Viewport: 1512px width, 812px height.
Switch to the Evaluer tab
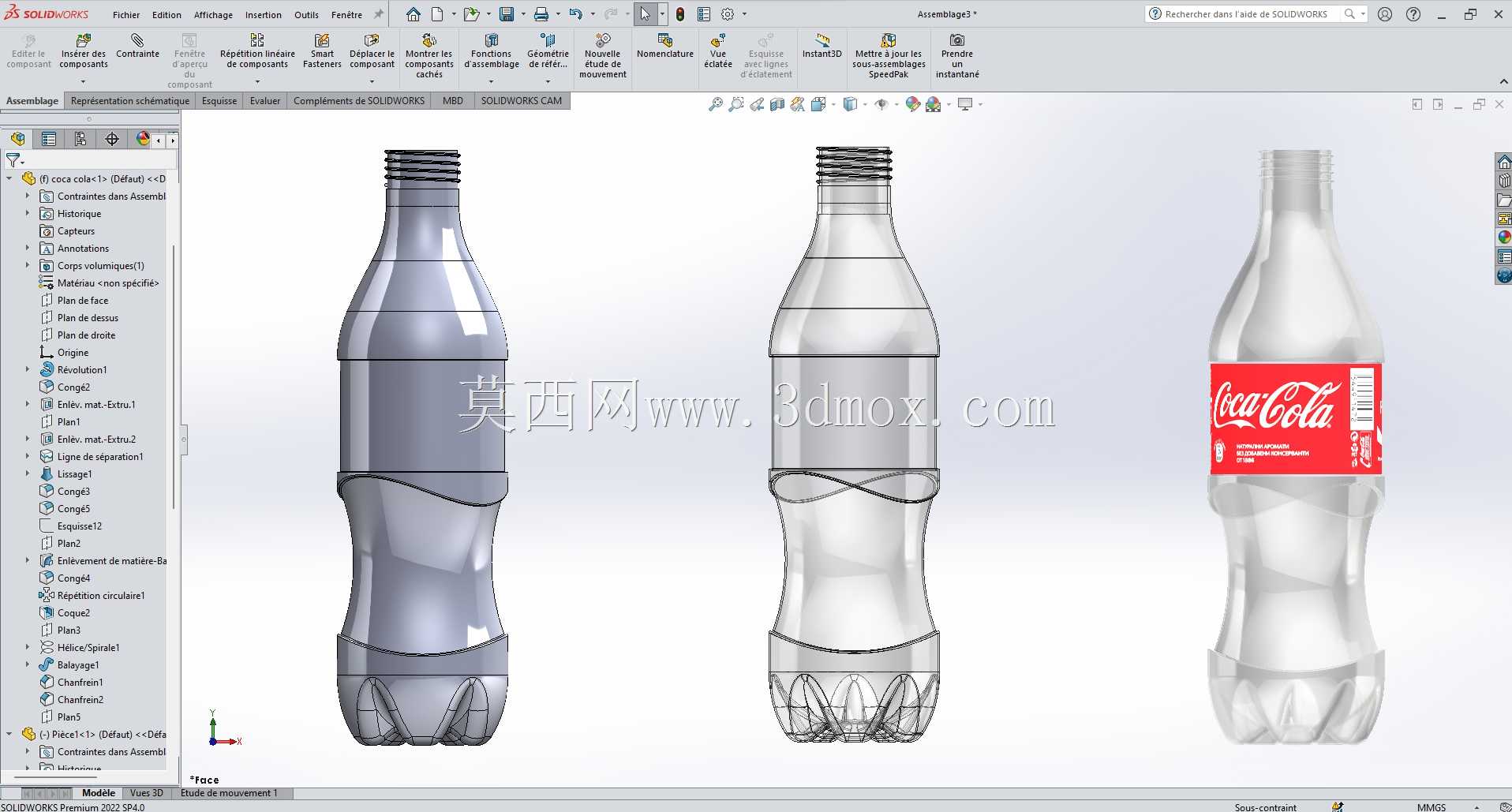265,100
